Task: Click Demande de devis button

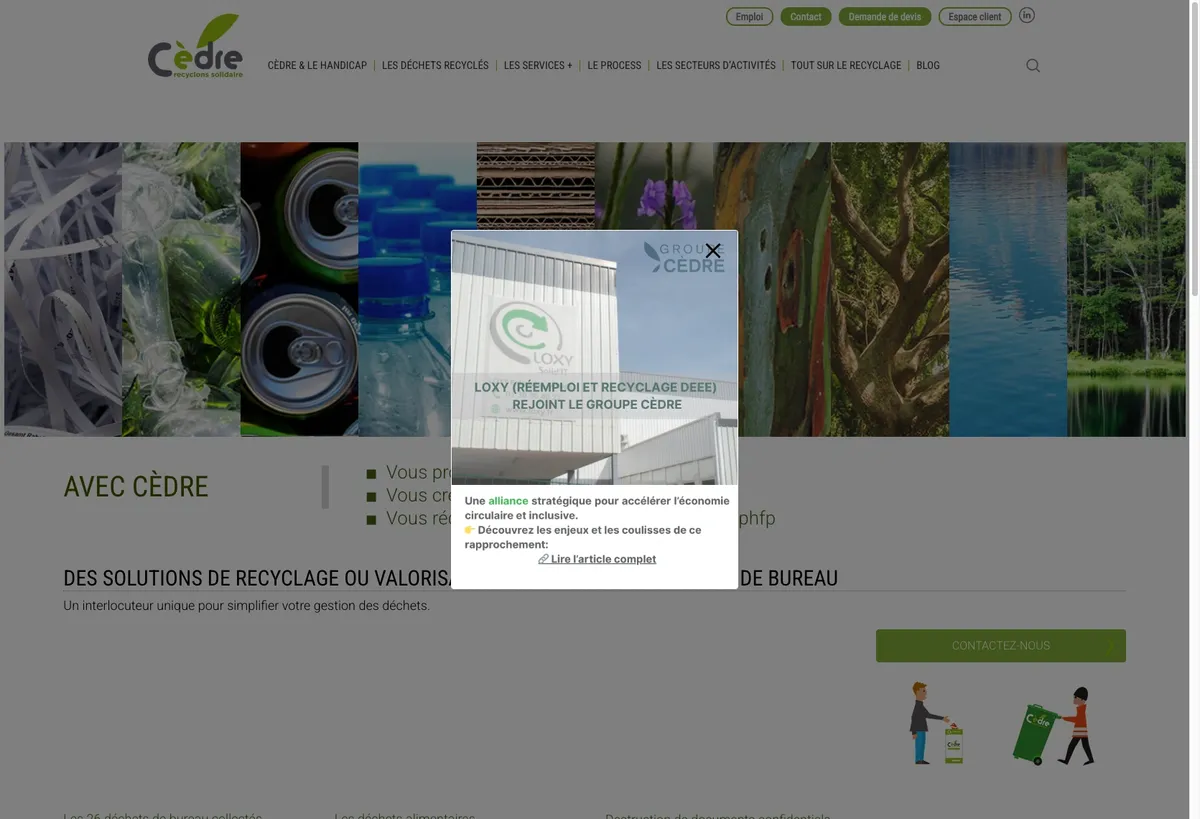Action: [885, 17]
